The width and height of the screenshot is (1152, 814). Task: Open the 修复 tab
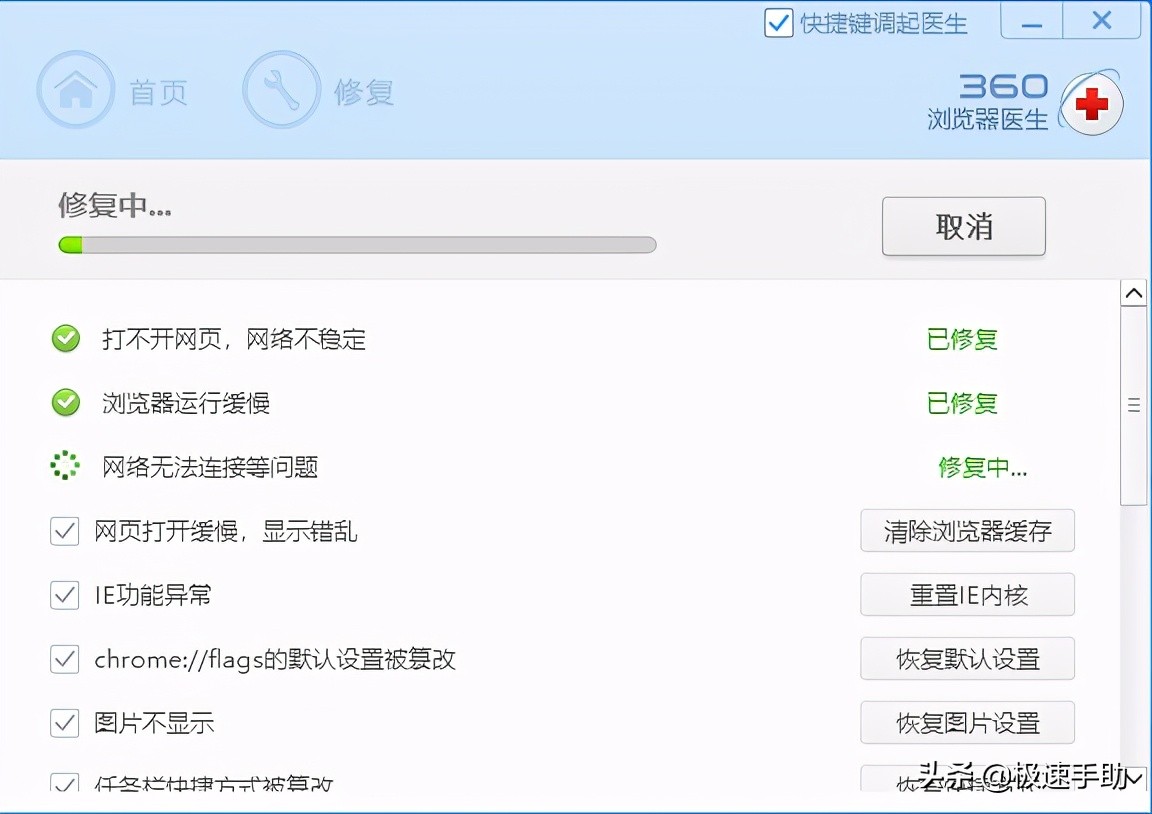(364, 89)
